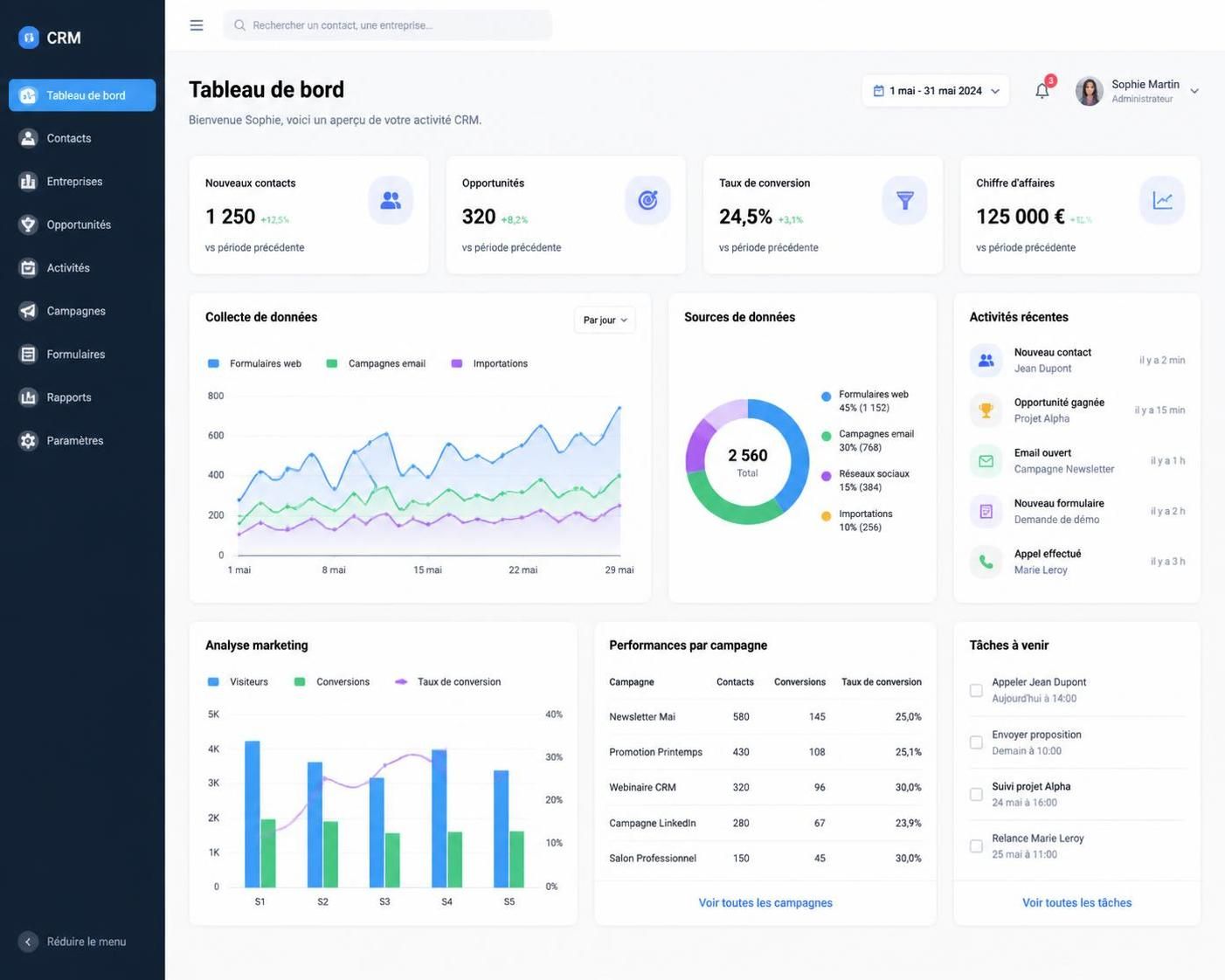Screen dimensions: 1225x980
Task: Open the 1 mai - 31 mai 2024 date picker
Action: (x=935, y=91)
